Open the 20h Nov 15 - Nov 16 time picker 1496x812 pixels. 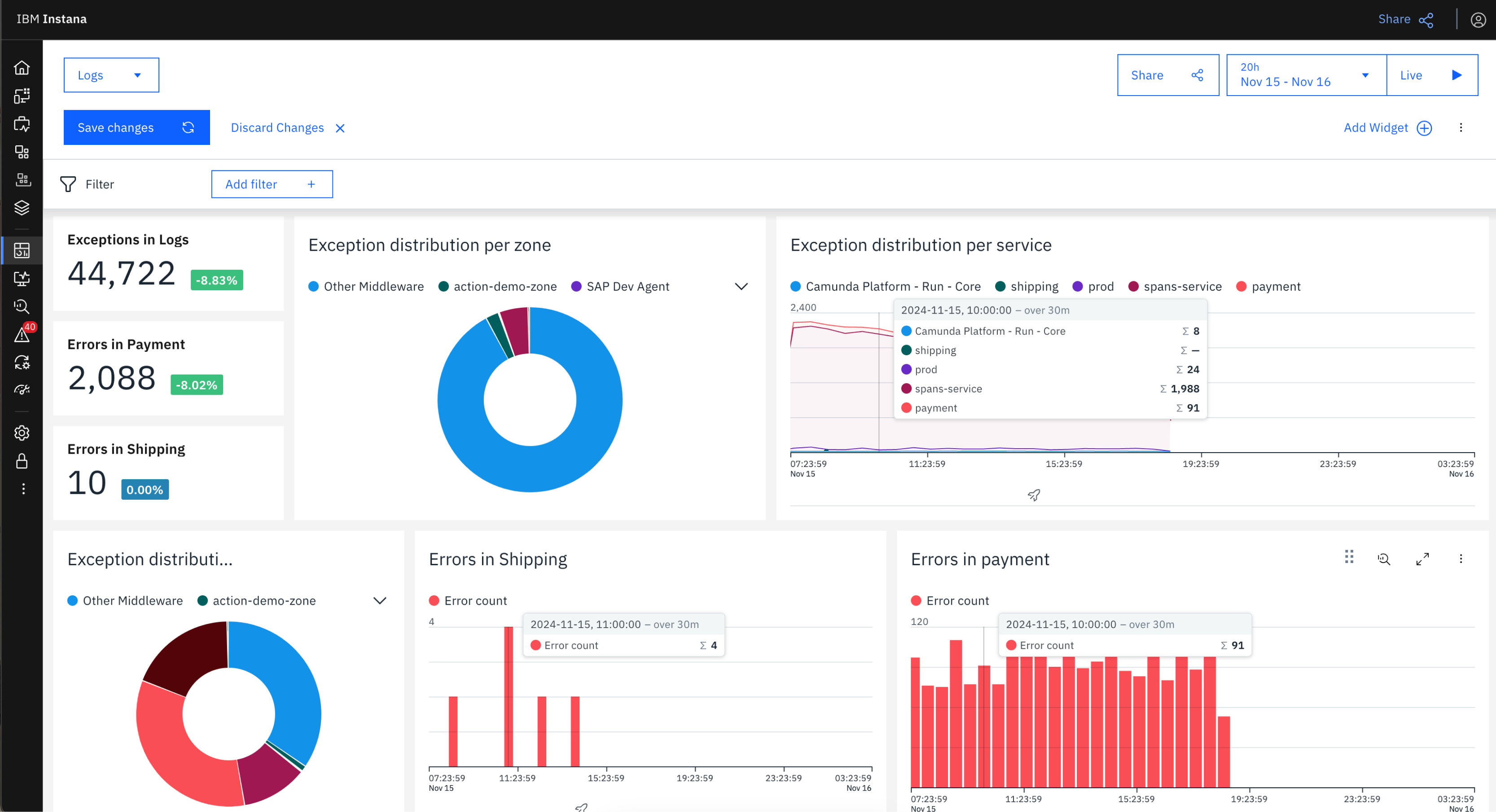click(x=1306, y=75)
